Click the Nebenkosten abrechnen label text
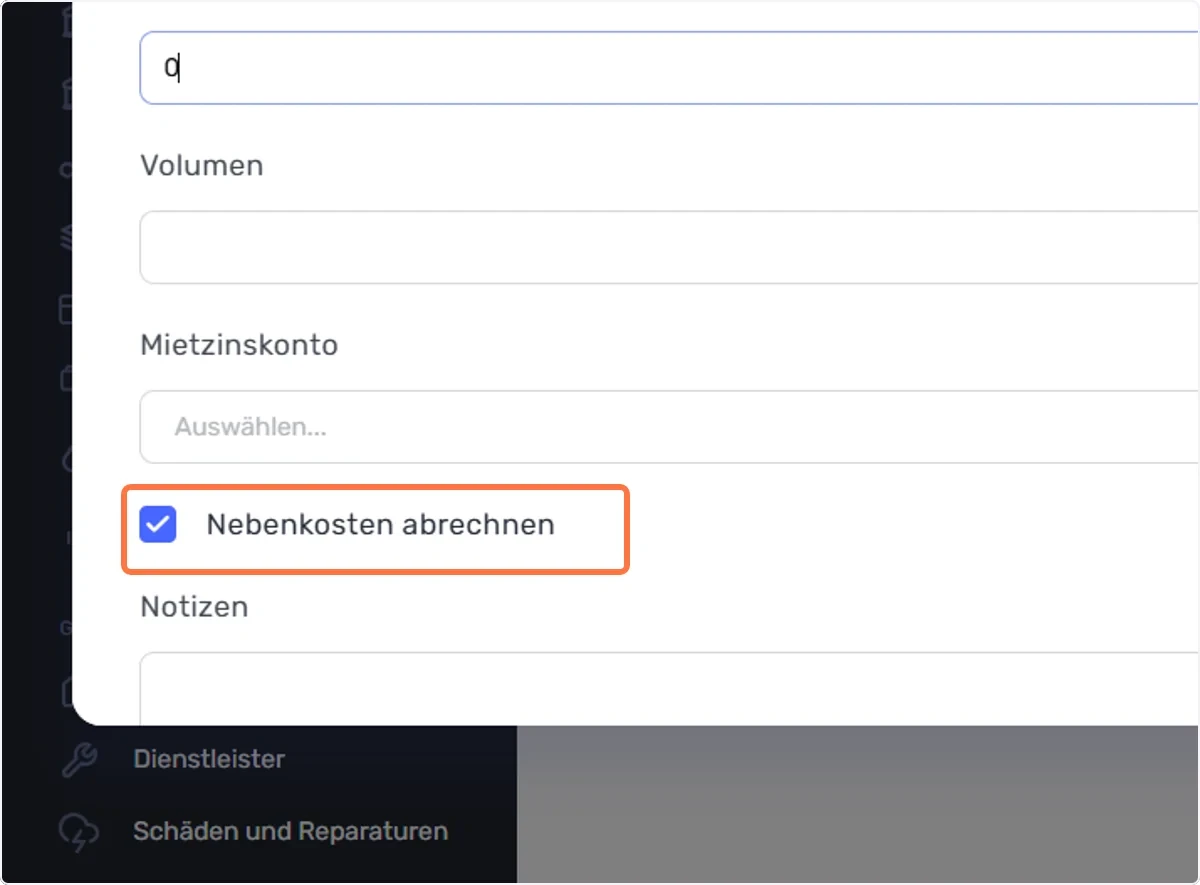1200x885 pixels. (x=380, y=524)
